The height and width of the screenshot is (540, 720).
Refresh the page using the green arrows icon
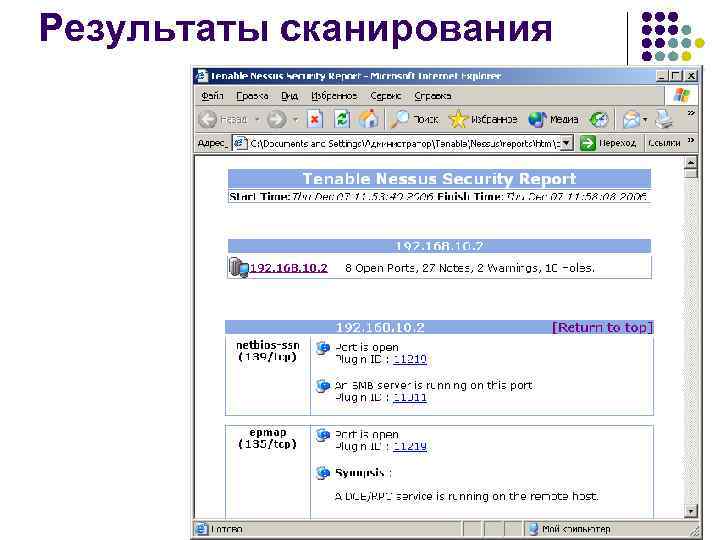(x=341, y=119)
